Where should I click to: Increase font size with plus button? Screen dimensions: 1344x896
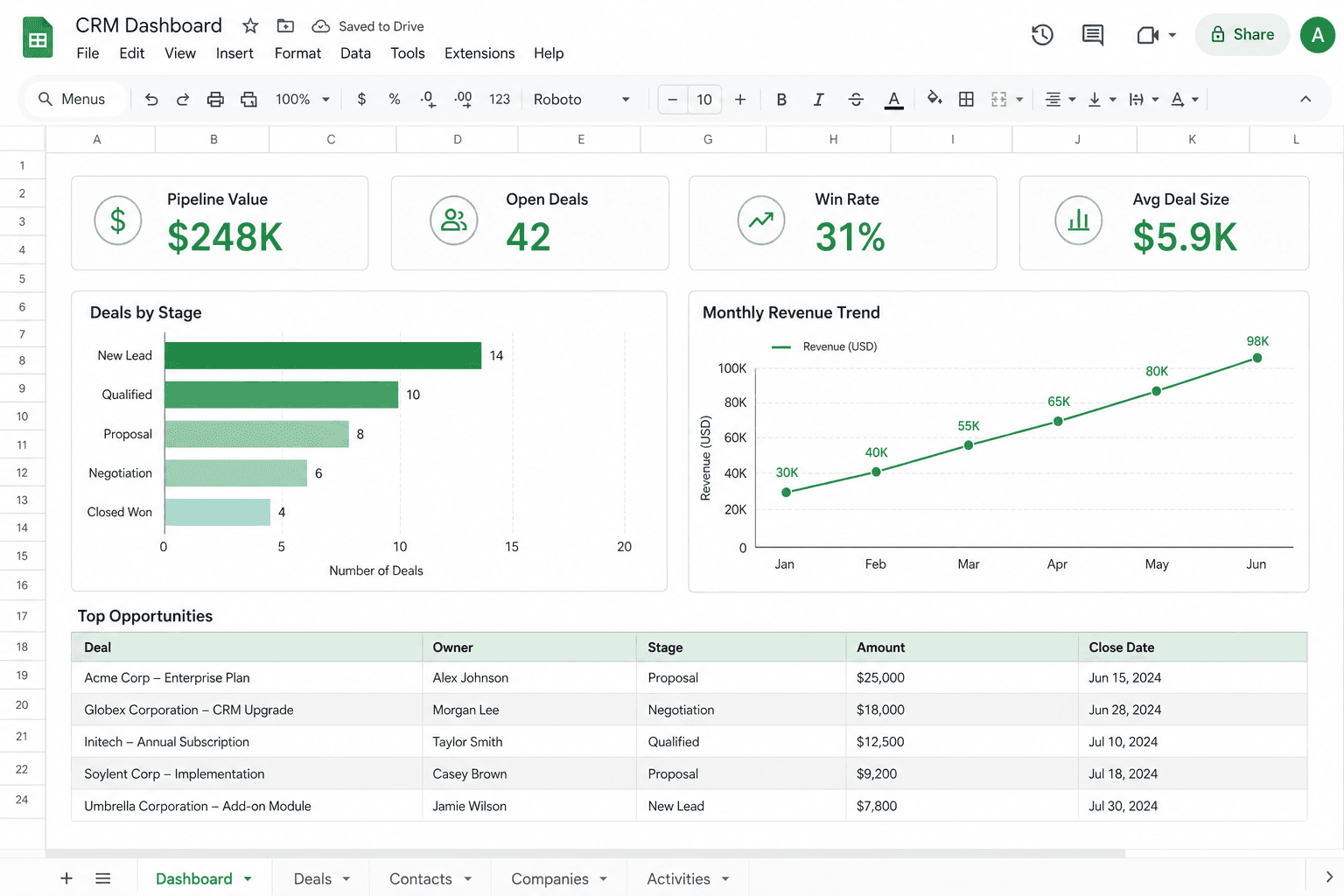point(740,100)
